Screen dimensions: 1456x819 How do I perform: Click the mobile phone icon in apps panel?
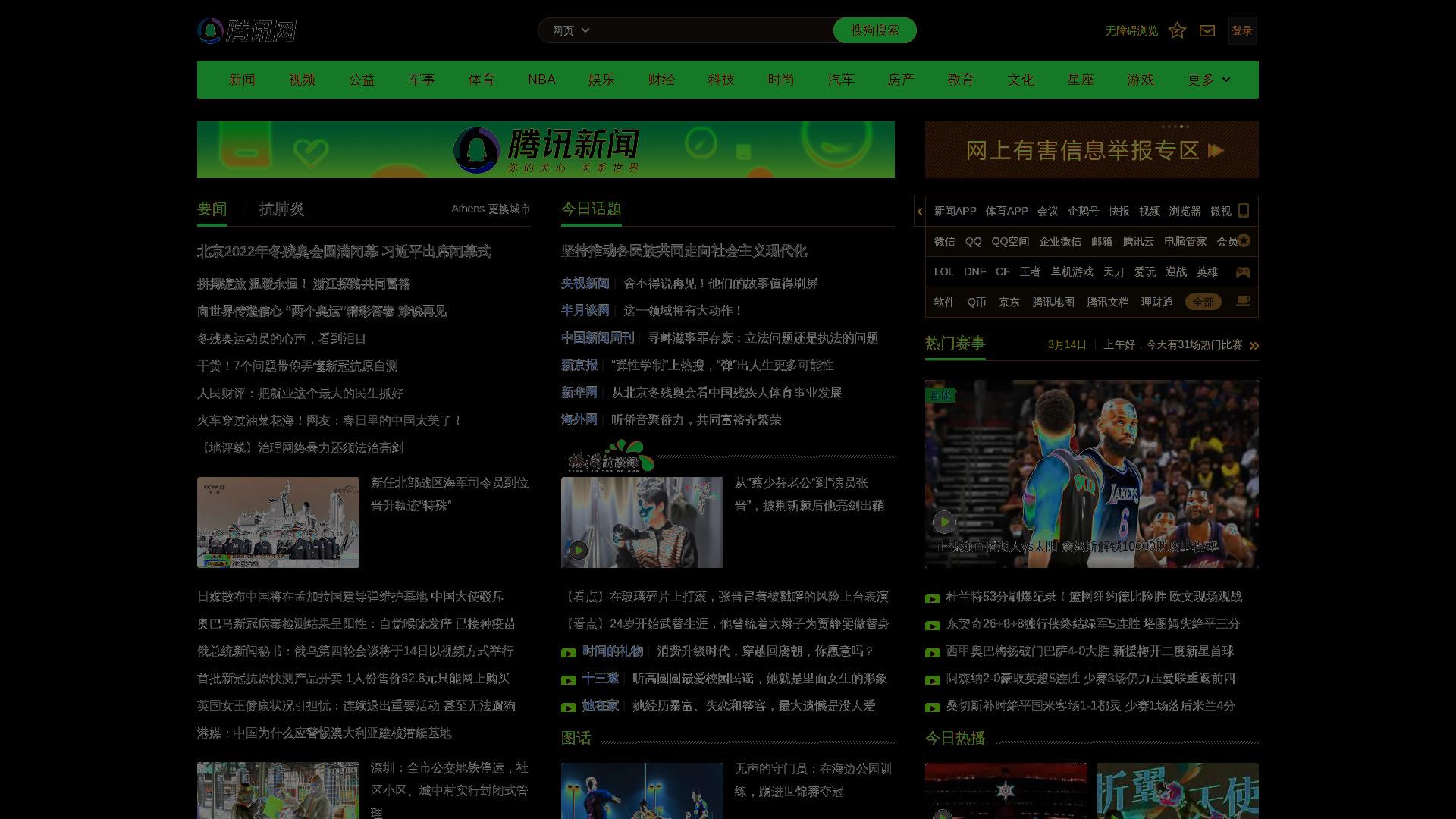[1244, 210]
